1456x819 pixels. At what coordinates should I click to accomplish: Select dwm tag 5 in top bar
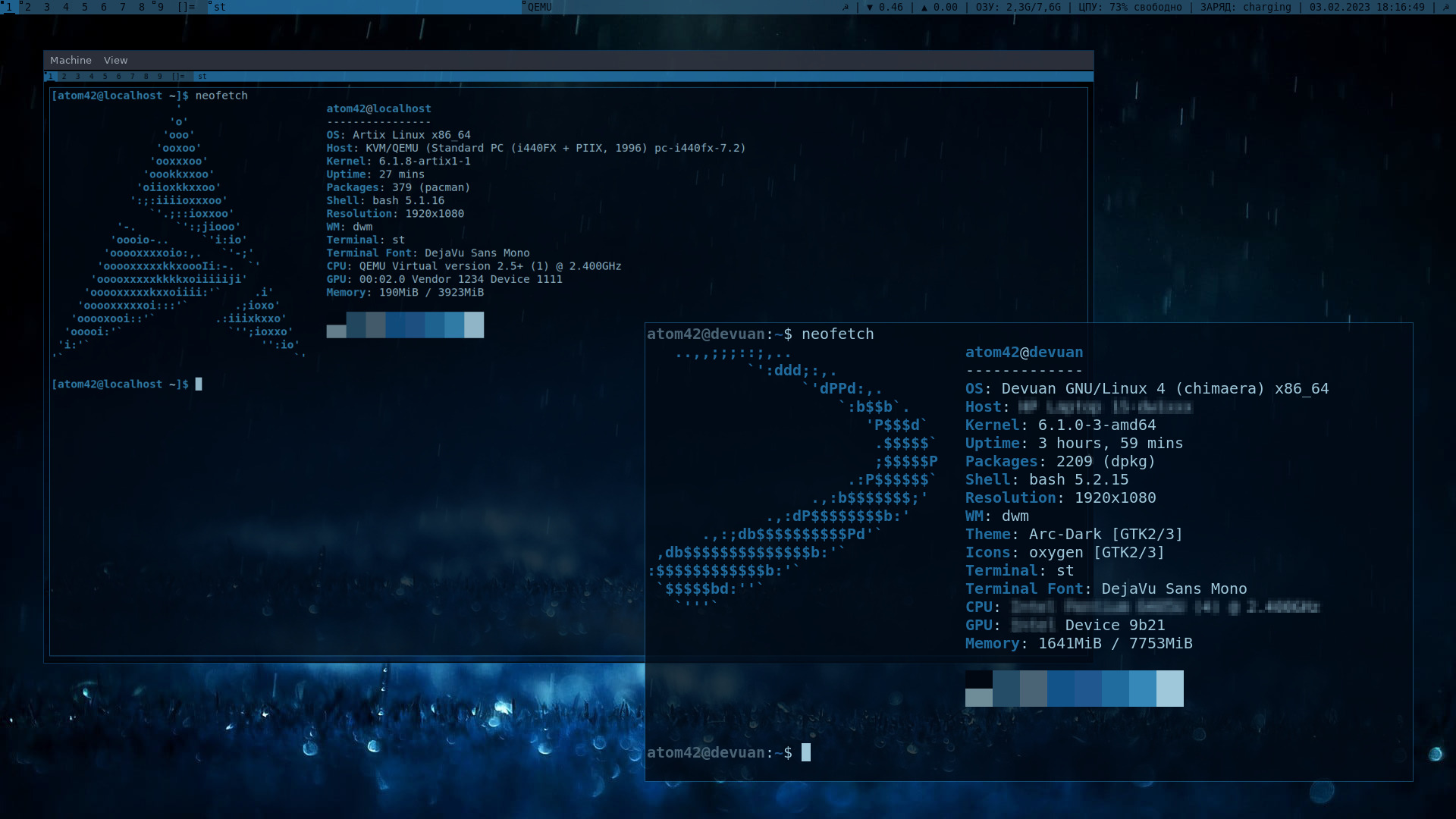[84, 7]
